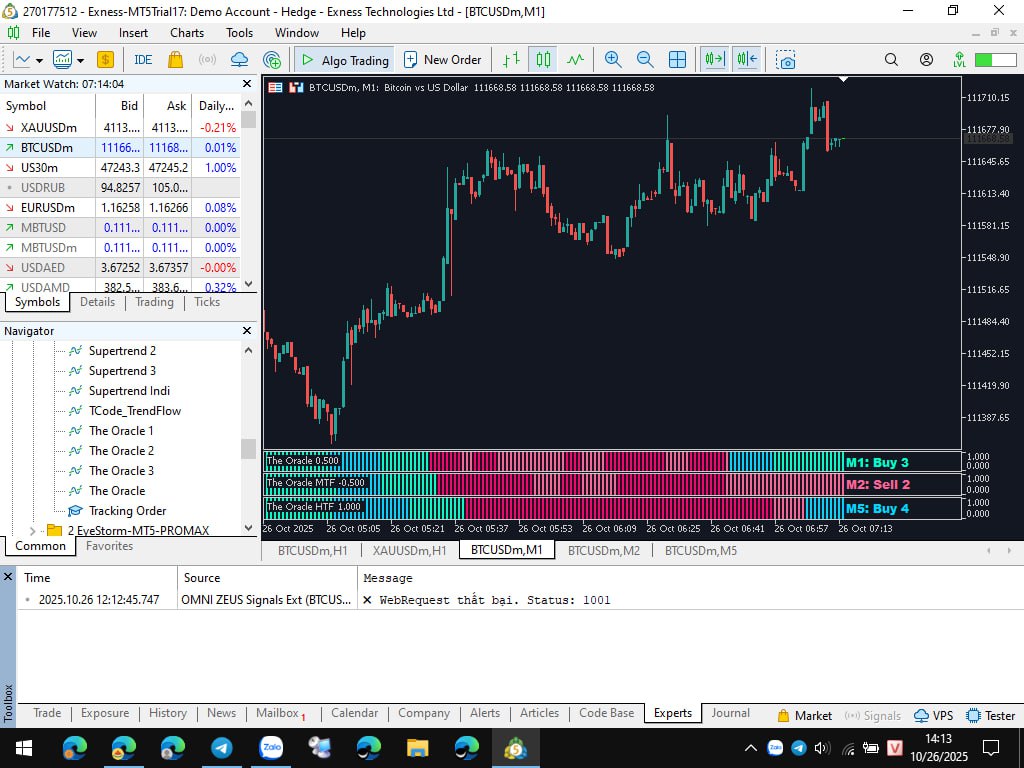Open the Favorites tab in Navigator
The image size is (1024, 768).
[109, 546]
